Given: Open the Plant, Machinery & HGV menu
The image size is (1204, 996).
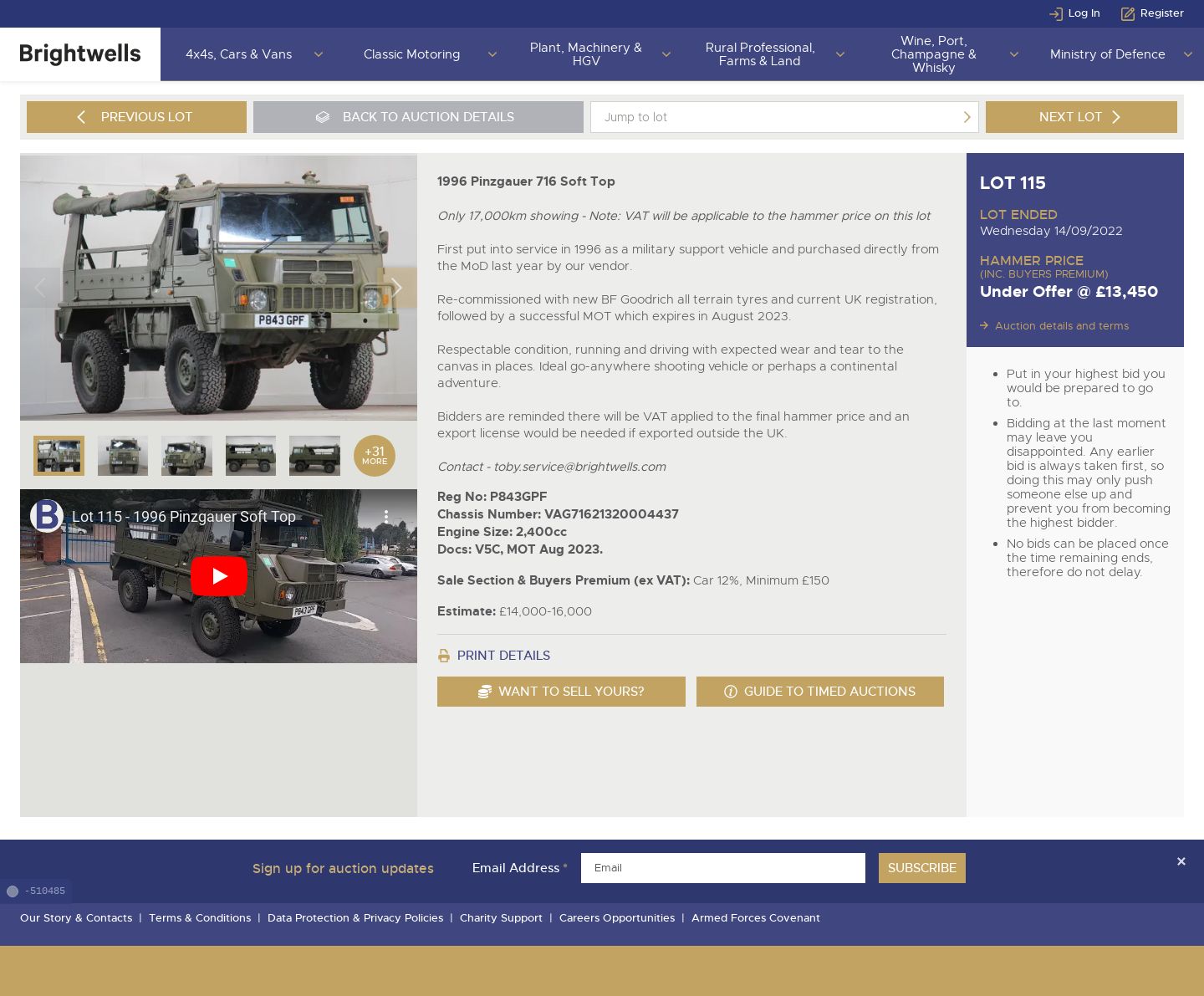Looking at the screenshot, I should click(x=586, y=54).
